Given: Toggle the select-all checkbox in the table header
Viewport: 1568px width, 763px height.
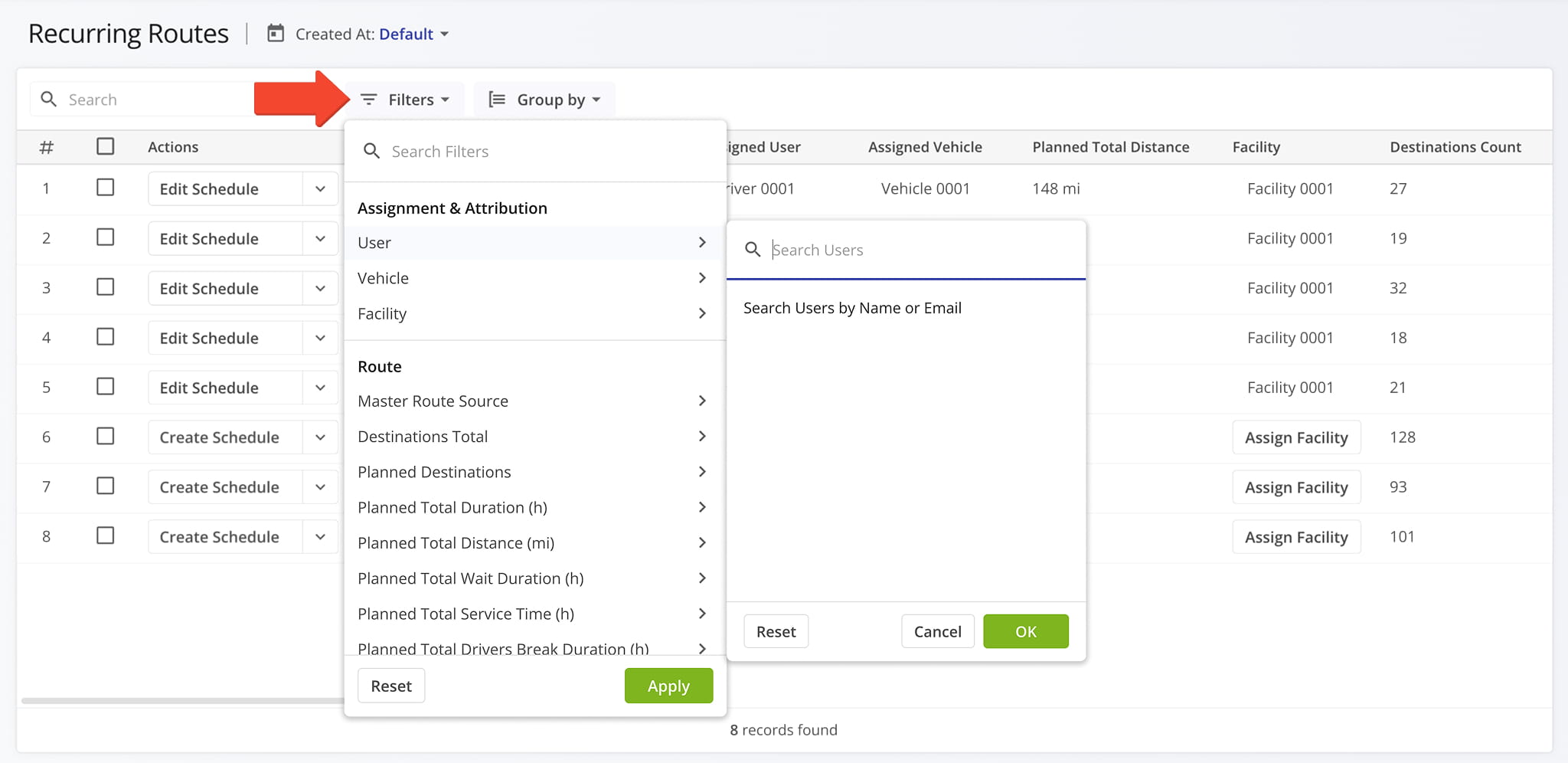Looking at the screenshot, I should pyautogui.click(x=105, y=146).
